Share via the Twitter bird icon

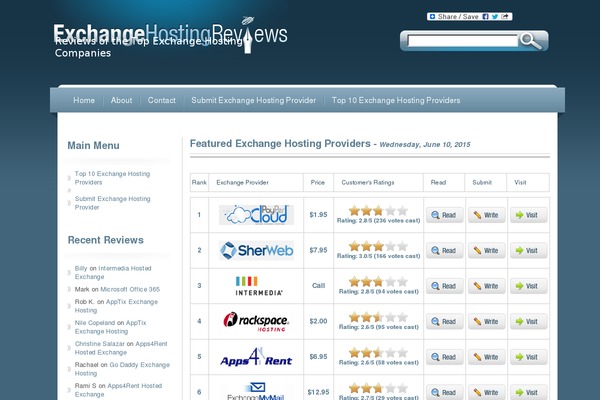pos(495,16)
